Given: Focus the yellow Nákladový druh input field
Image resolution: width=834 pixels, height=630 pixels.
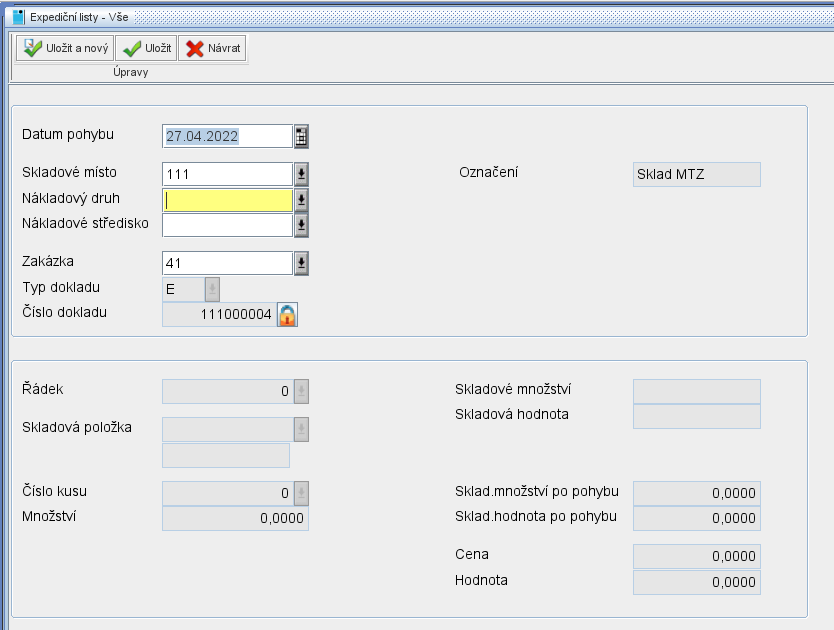Looking at the screenshot, I should (227, 200).
